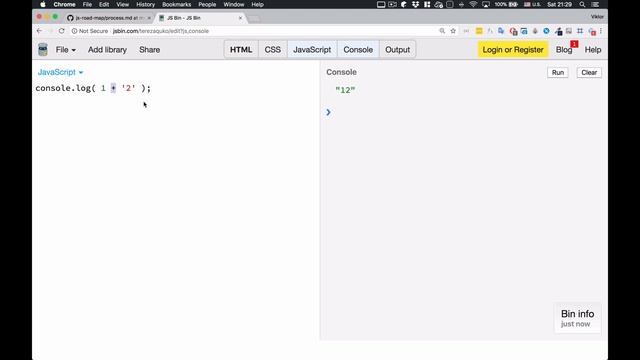Click the battery status indicator

506,4
